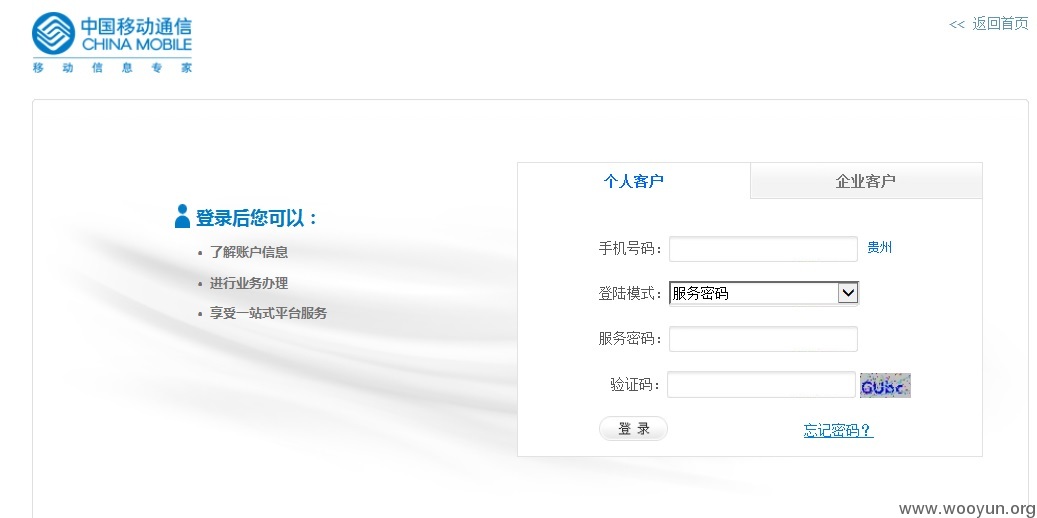1037x518 pixels.
Task: Focus the 验证码 input field
Action: [x=761, y=384]
